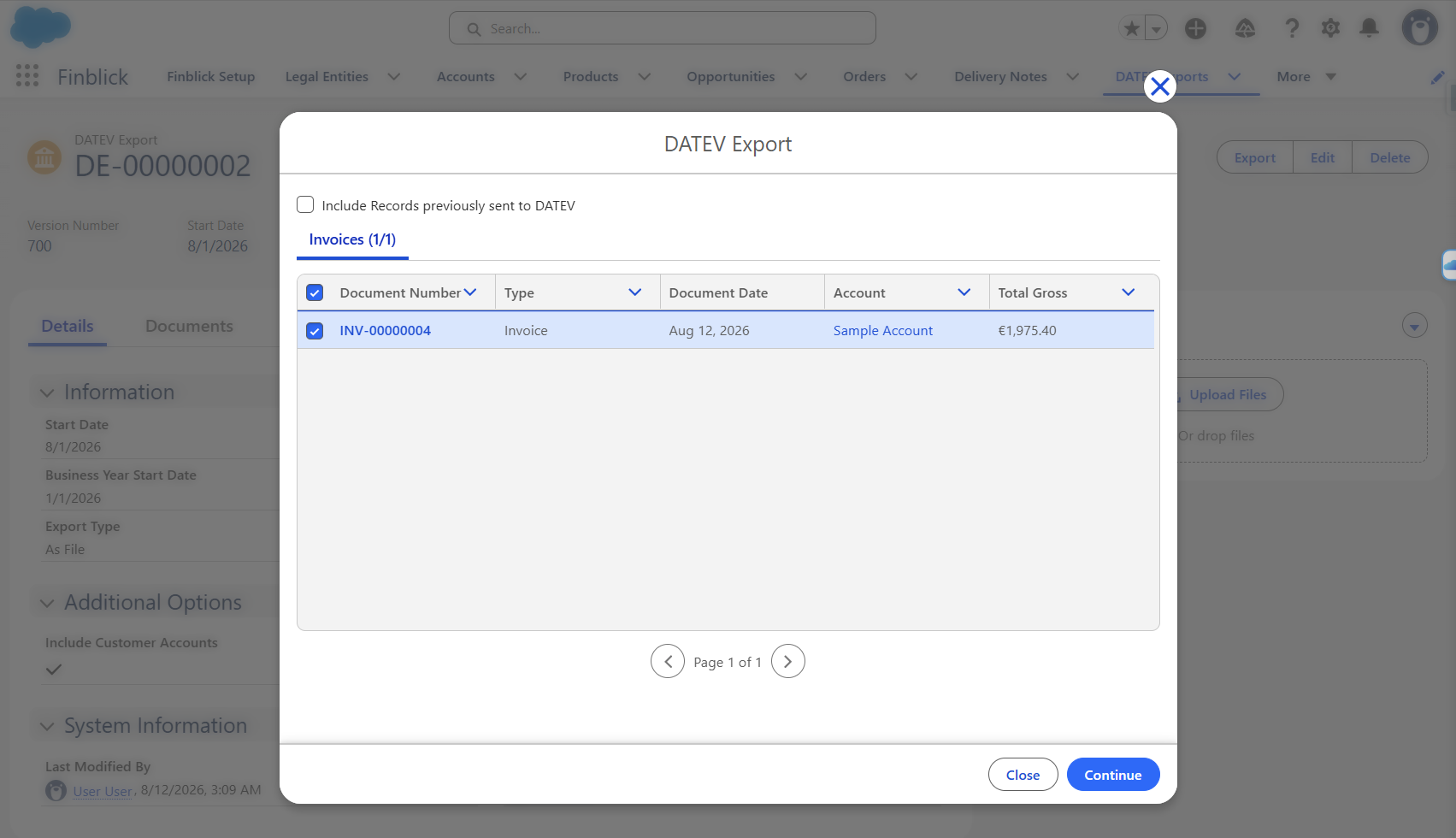The width and height of the screenshot is (1456, 838).
Task: Open User User profile link
Action: (103, 792)
